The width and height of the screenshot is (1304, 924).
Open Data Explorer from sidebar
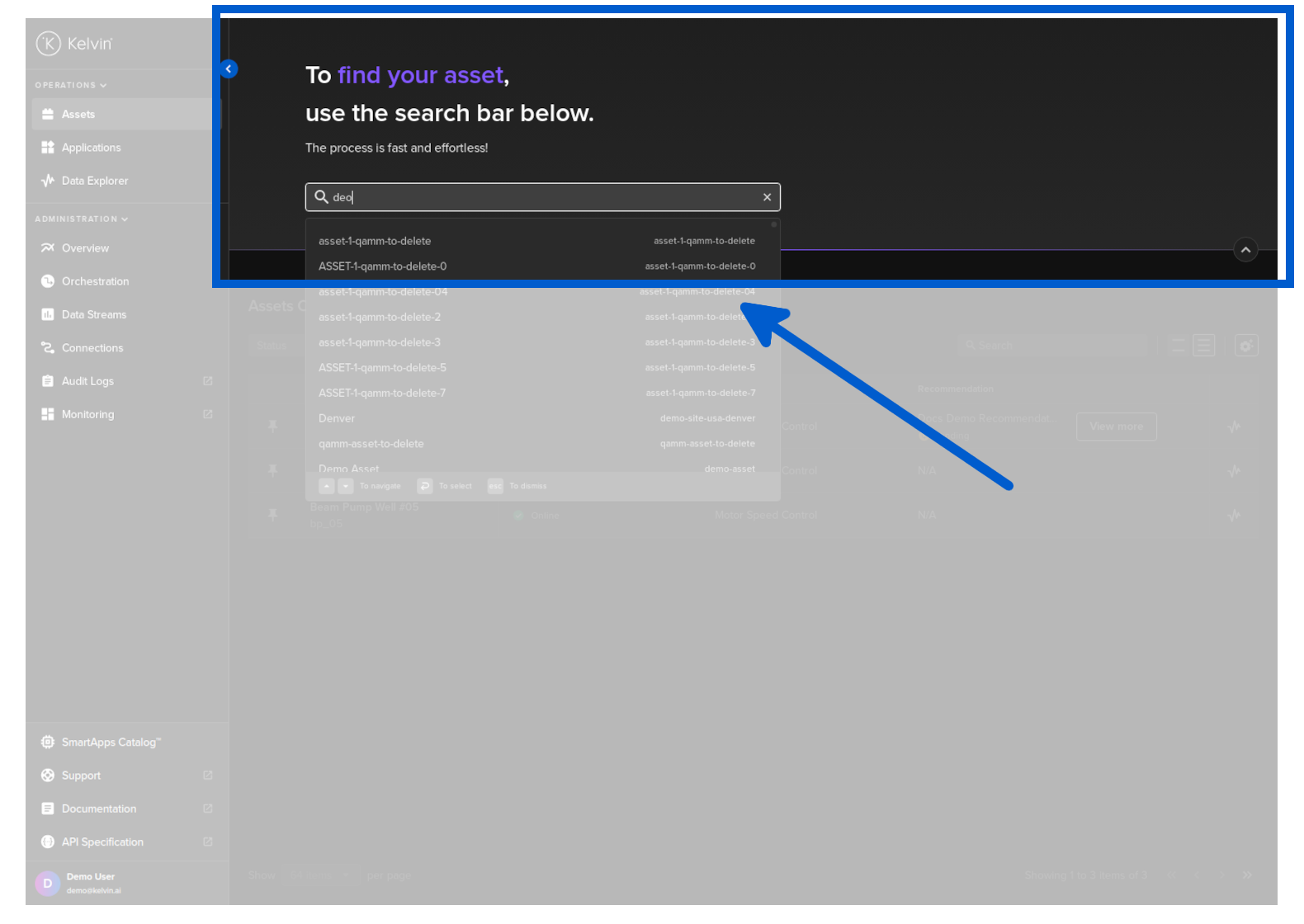click(x=94, y=181)
